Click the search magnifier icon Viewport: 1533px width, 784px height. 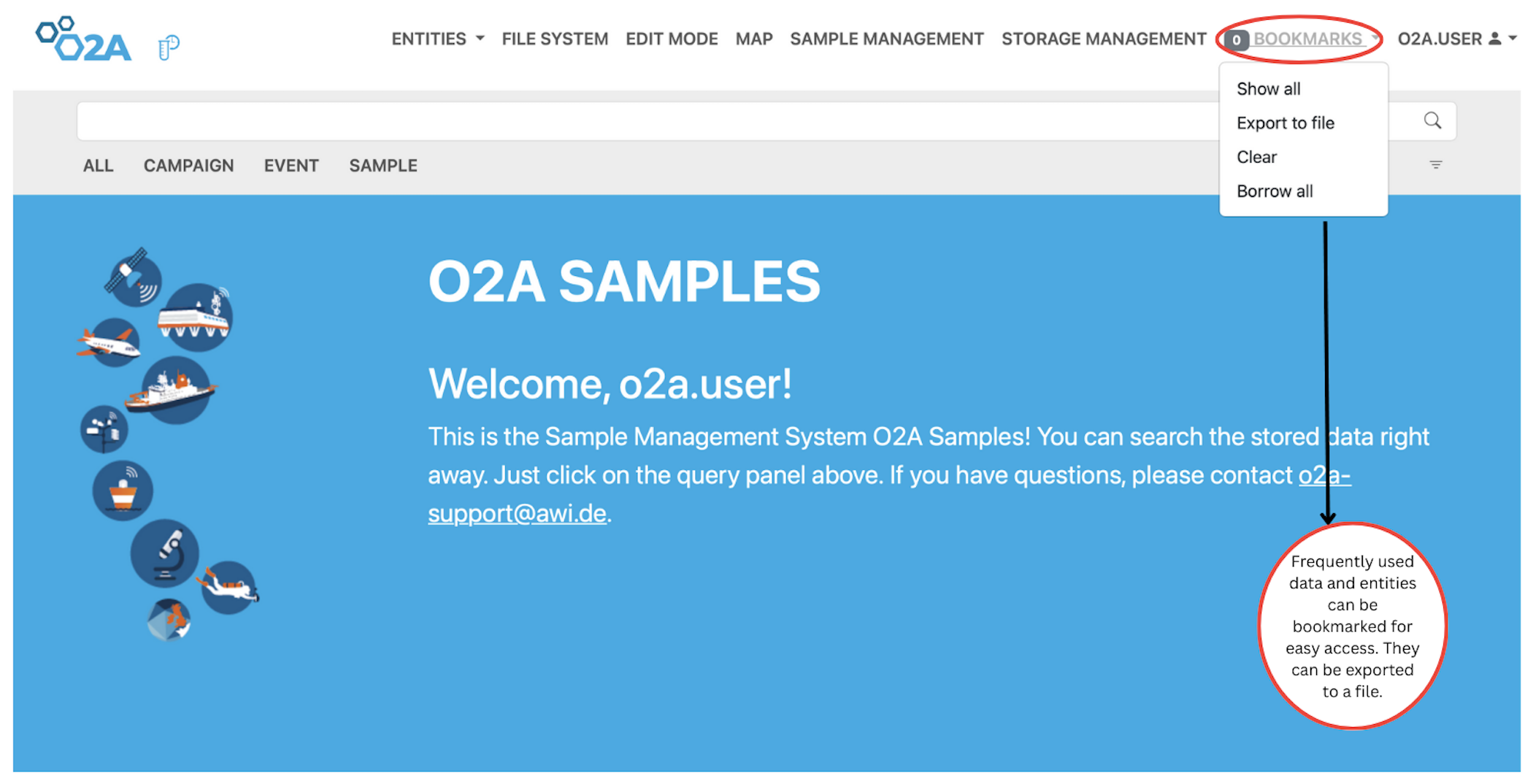pyautogui.click(x=1432, y=120)
